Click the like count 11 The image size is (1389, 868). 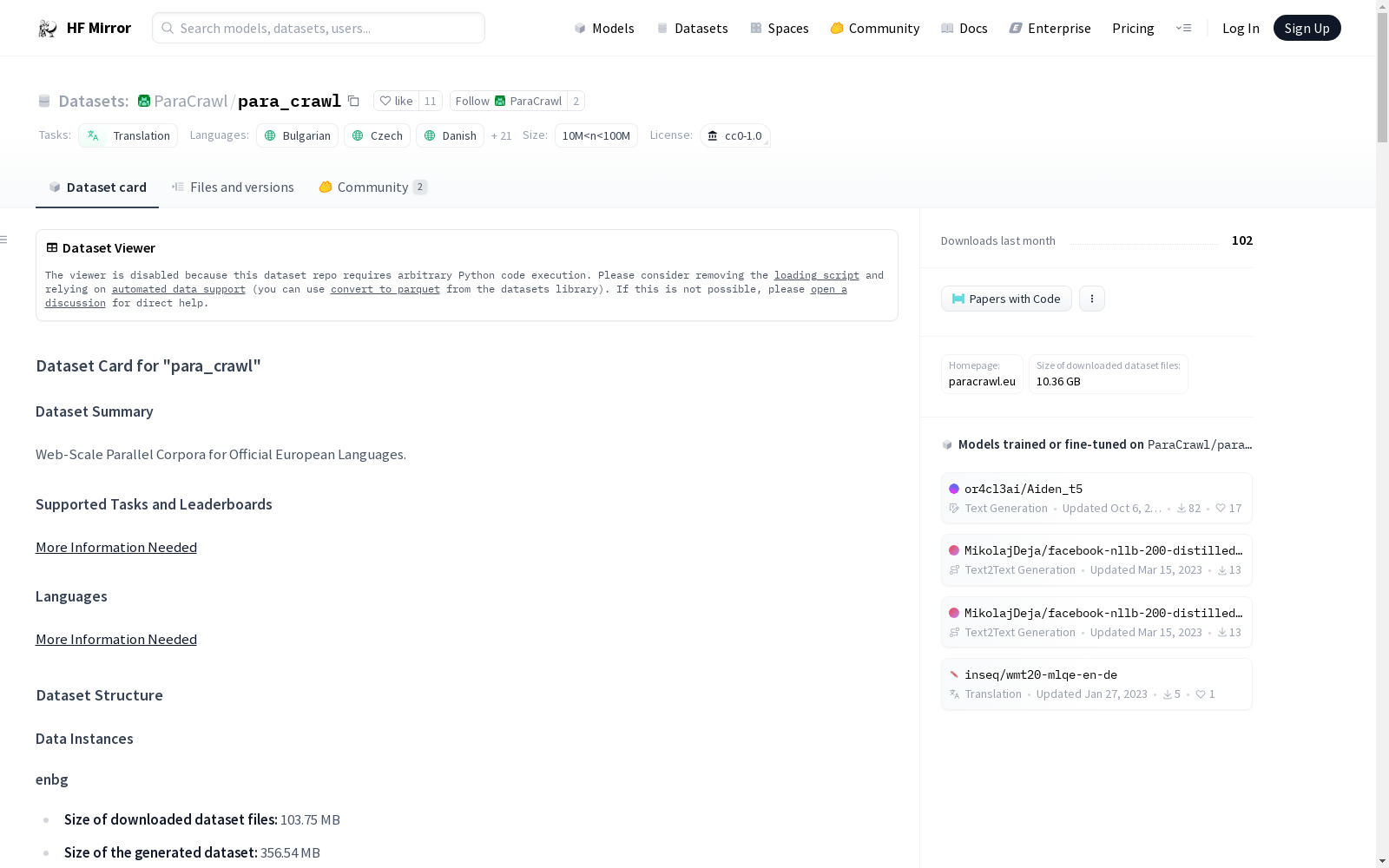pos(430,101)
